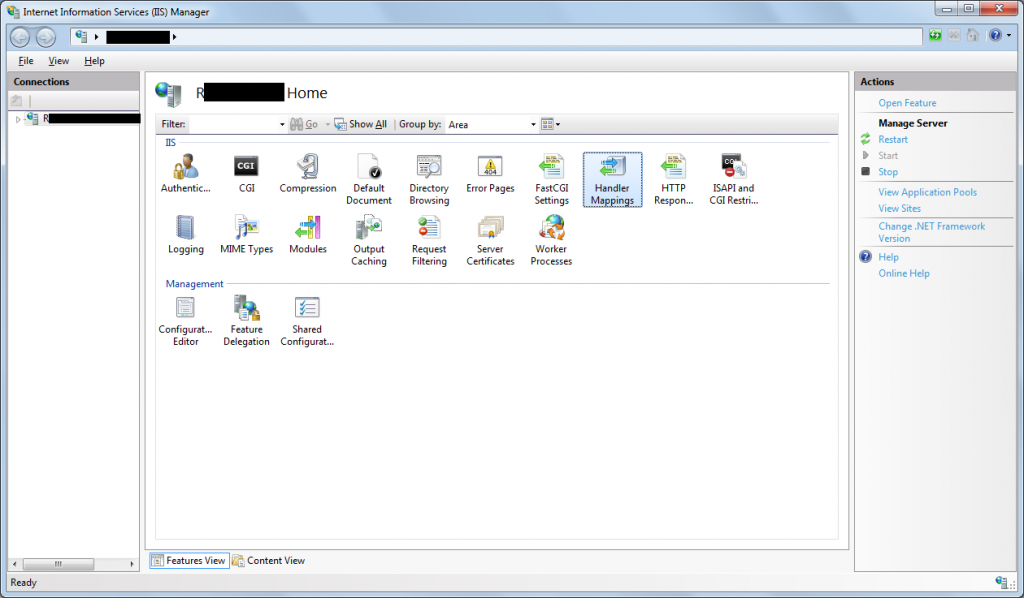This screenshot has width=1024, height=598.
Task: Open Shared Configuration feature
Action: (x=307, y=321)
